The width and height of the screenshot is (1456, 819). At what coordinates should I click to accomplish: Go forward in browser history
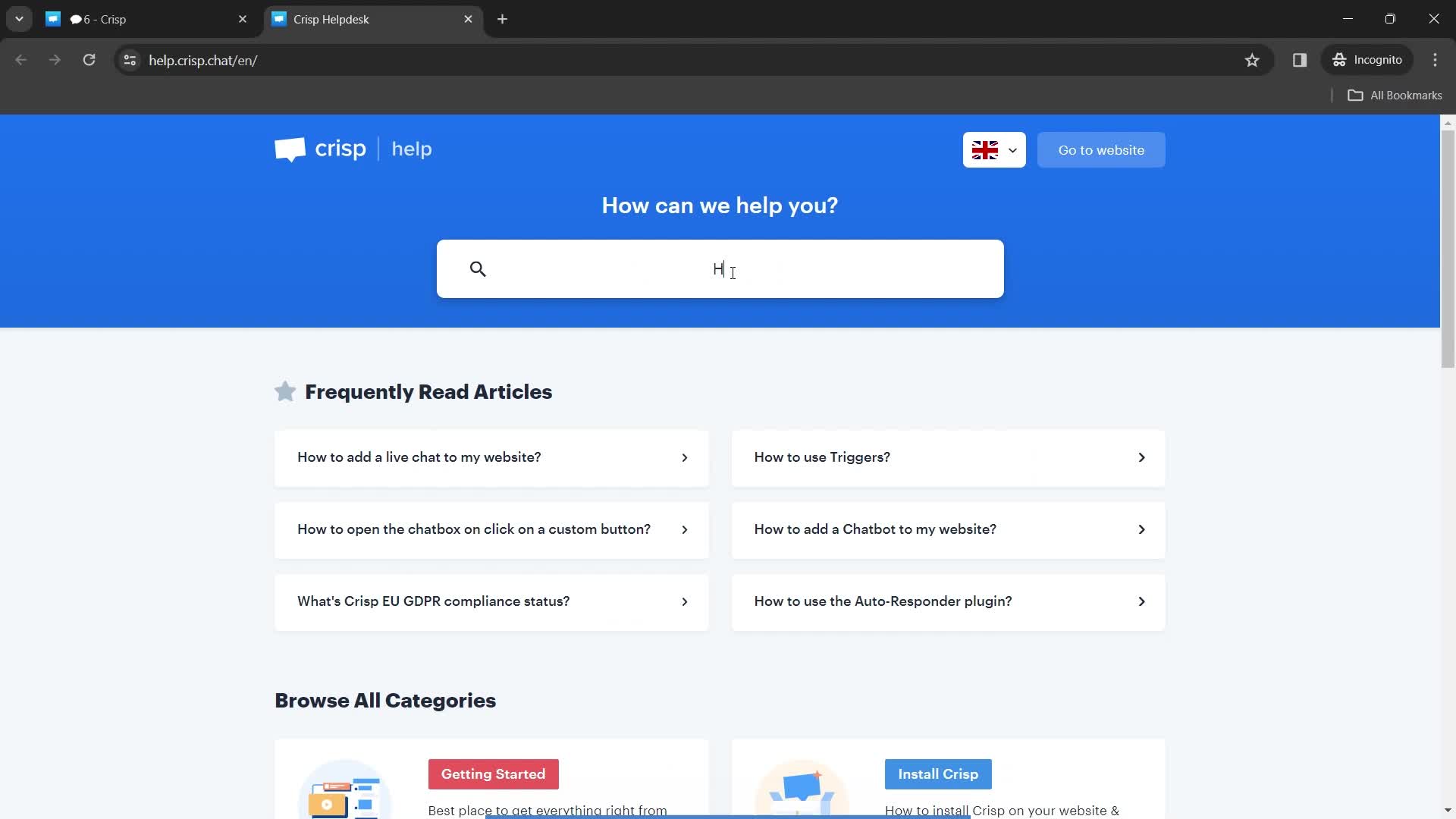tap(55, 60)
